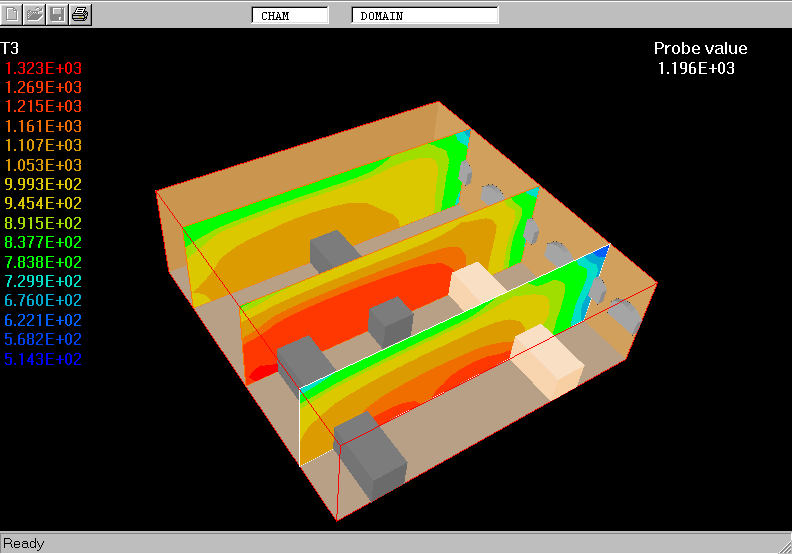Click the orange 1.161E+03 legend entry
This screenshot has width=792, height=554.
[x=44, y=126]
